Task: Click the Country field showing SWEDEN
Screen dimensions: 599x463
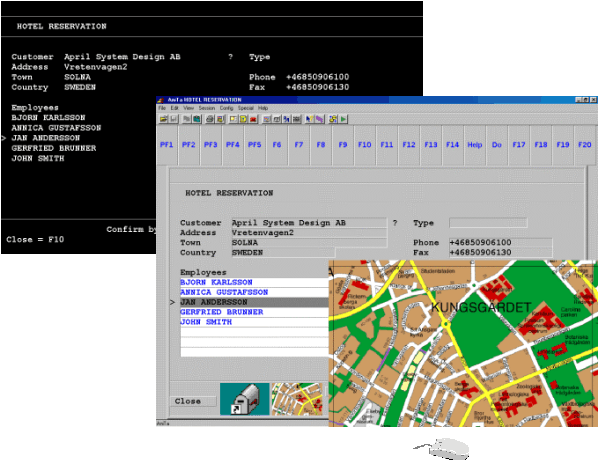Action: point(283,253)
